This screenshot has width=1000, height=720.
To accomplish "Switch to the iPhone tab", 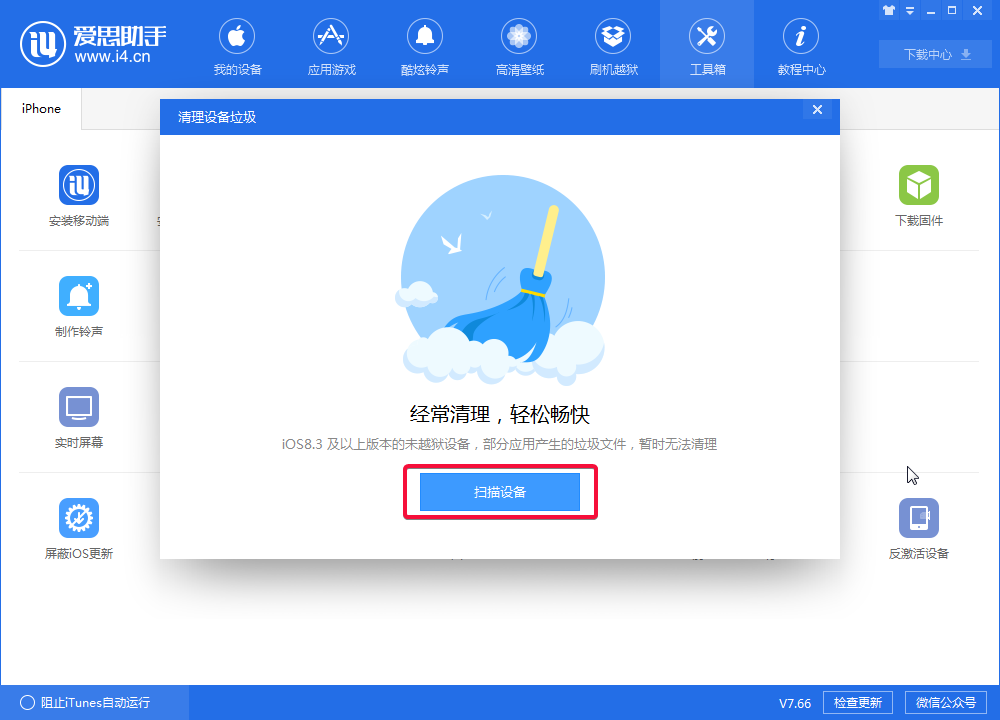I will pos(40,109).
